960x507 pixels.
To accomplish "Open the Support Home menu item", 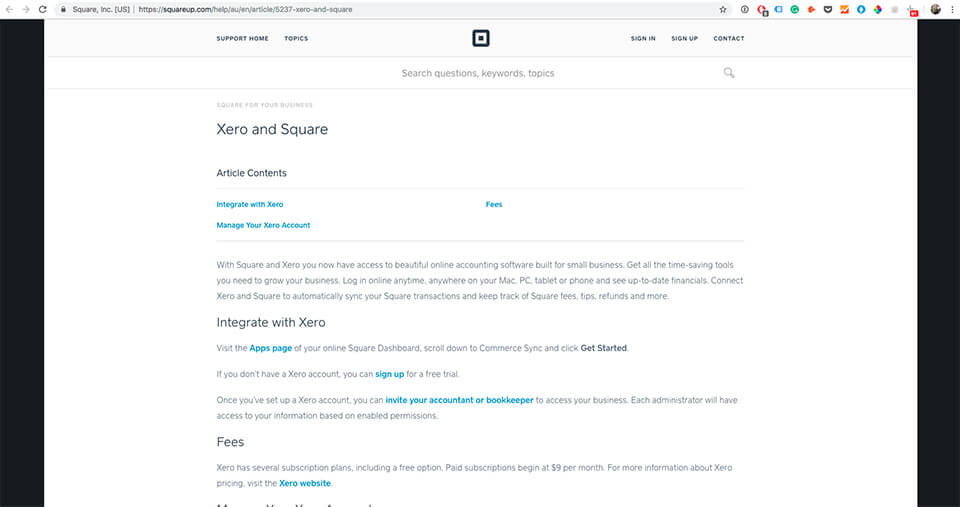I will (x=242, y=39).
